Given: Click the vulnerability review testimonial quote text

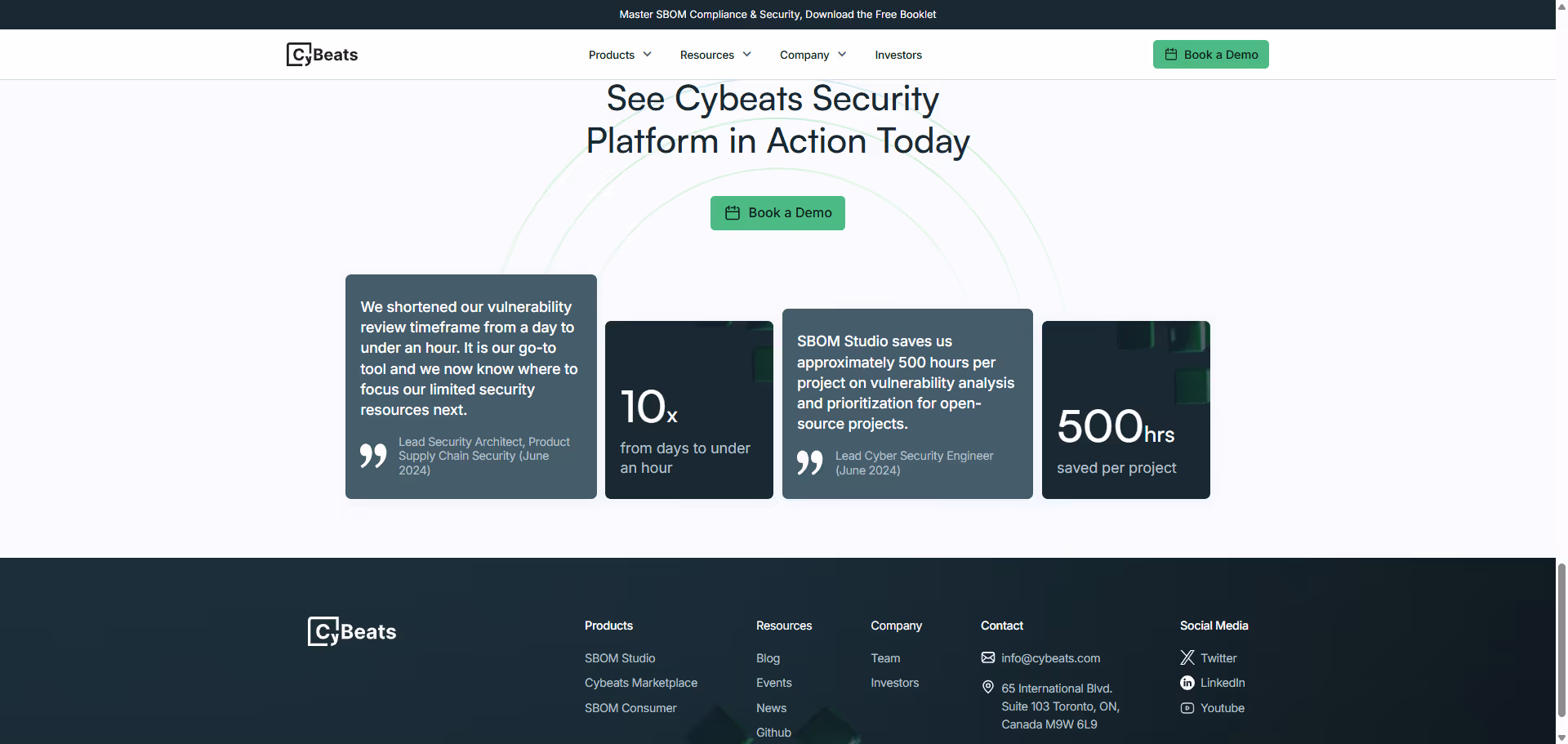Looking at the screenshot, I should 469,359.
